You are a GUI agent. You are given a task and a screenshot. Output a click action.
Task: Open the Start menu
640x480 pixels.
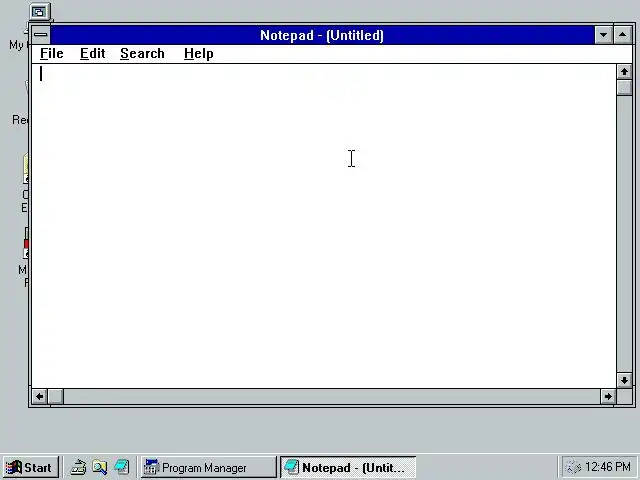tap(30, 467)
